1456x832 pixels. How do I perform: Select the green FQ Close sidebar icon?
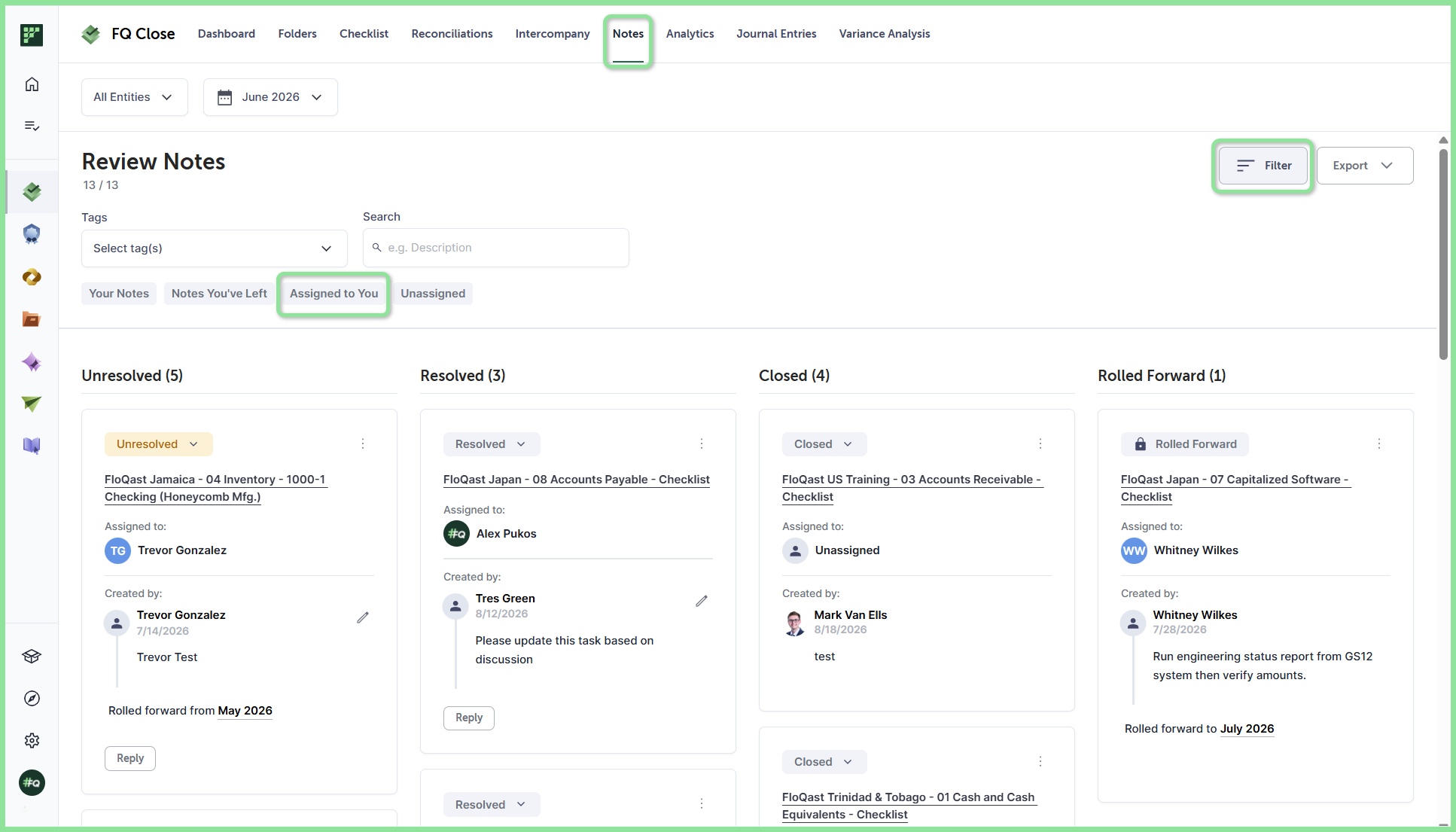[32, 192]
